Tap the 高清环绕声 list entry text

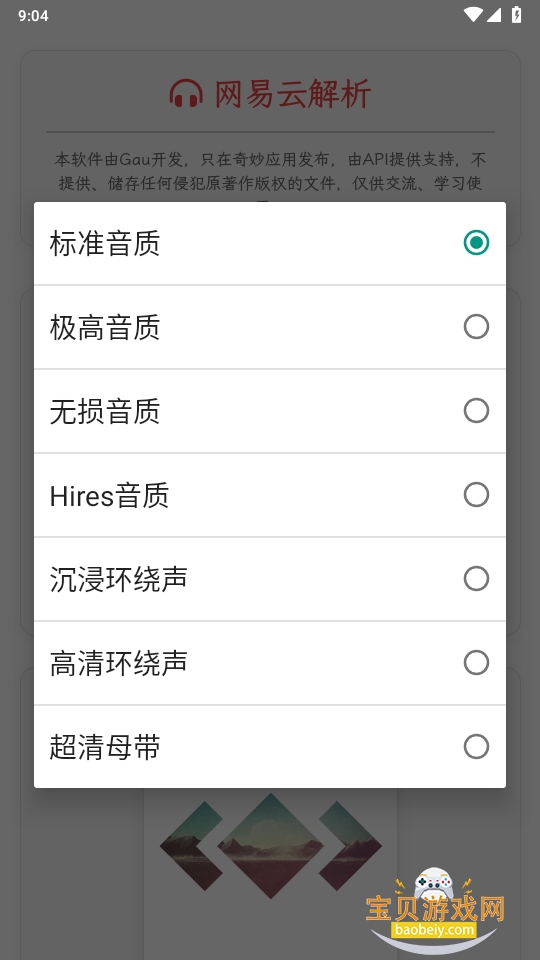118,662
